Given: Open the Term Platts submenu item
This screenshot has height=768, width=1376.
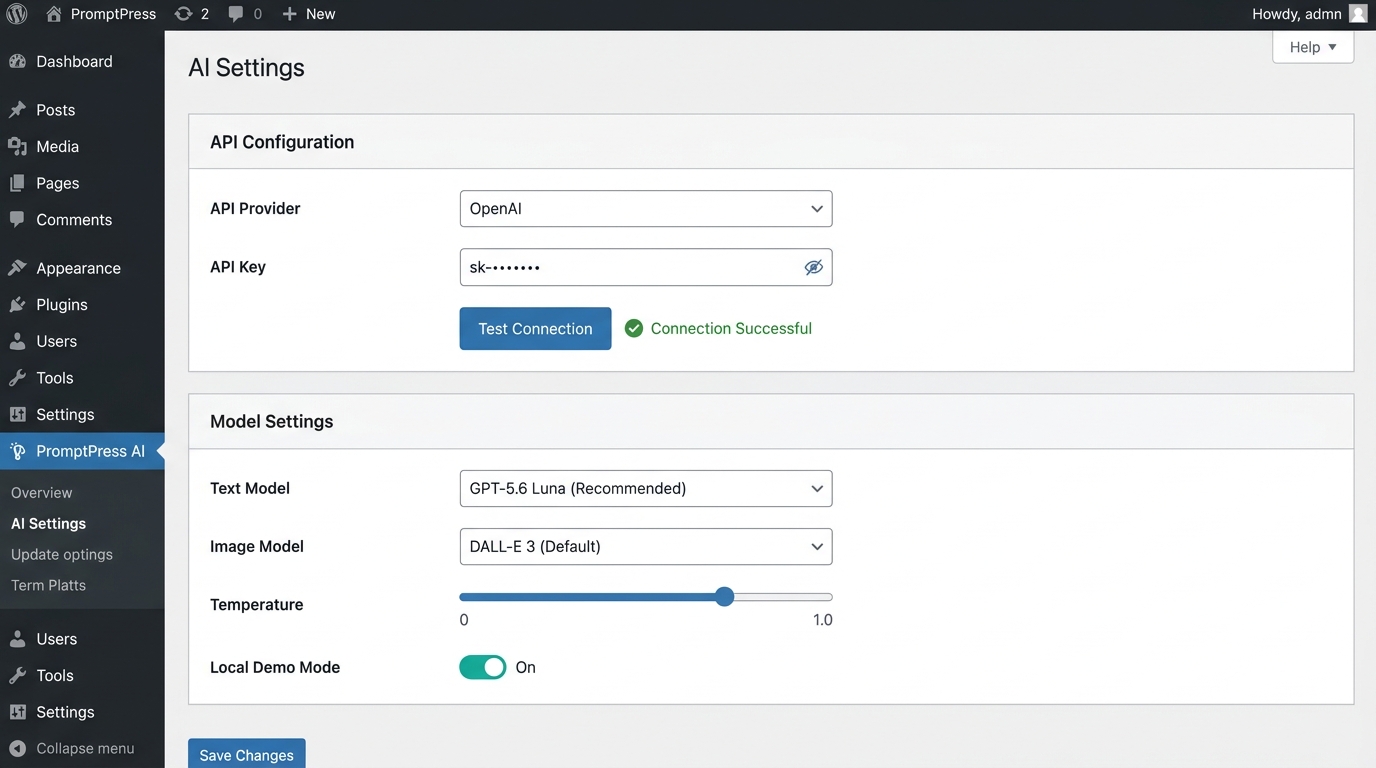Looking at the screenshot, I should coord(49,585).
